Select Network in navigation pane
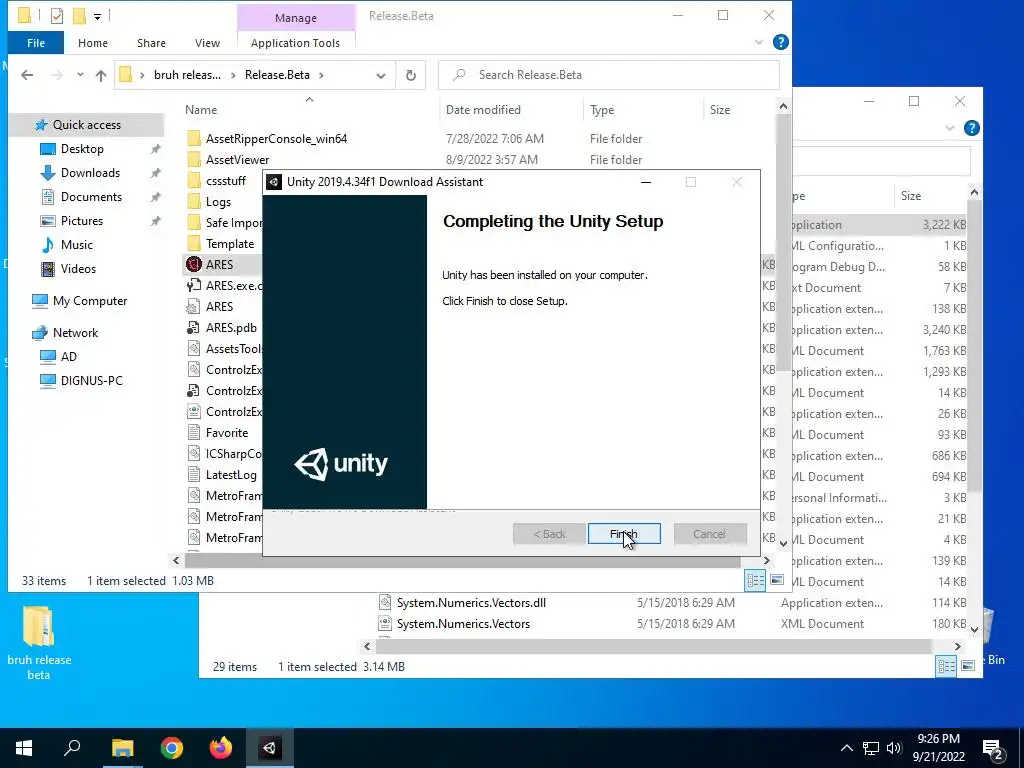 coord(75,333)
